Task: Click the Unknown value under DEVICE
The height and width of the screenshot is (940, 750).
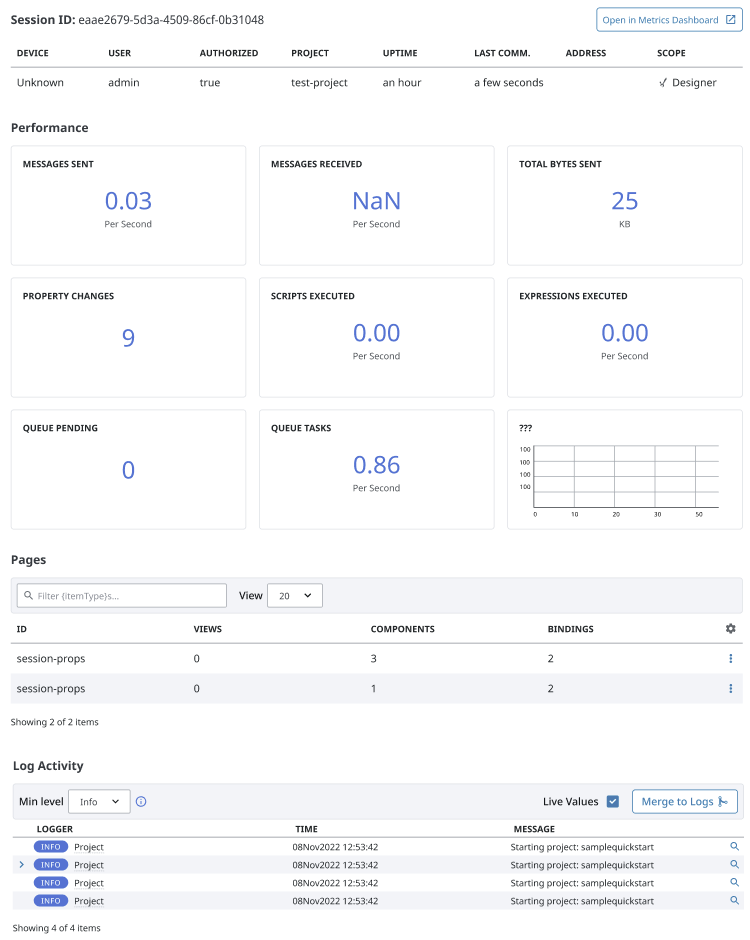Action: 40,83
